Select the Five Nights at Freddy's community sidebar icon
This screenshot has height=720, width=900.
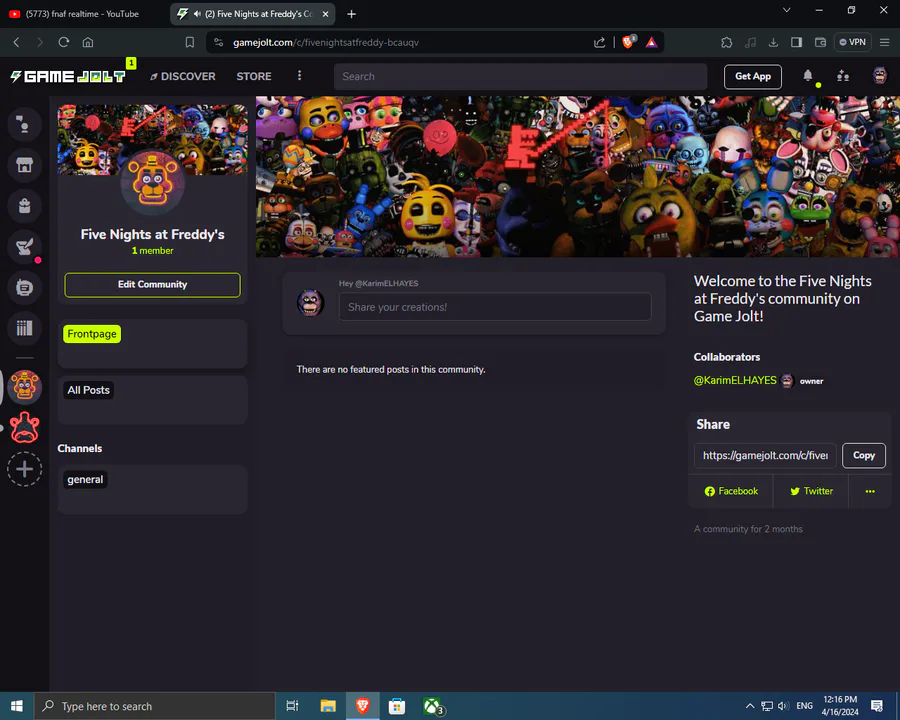point(25,386)
